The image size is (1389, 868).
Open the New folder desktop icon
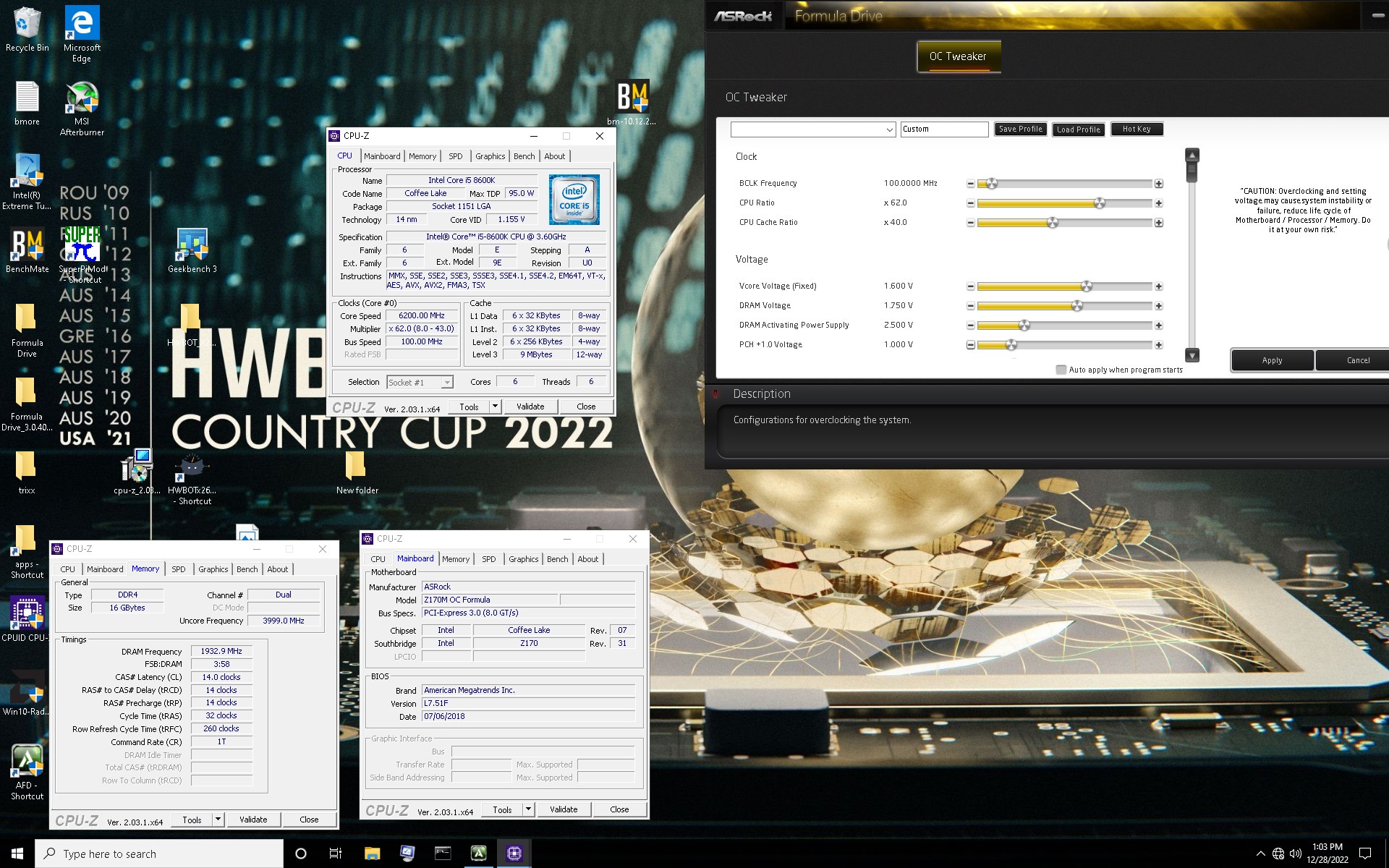click(x=357, y=472)
